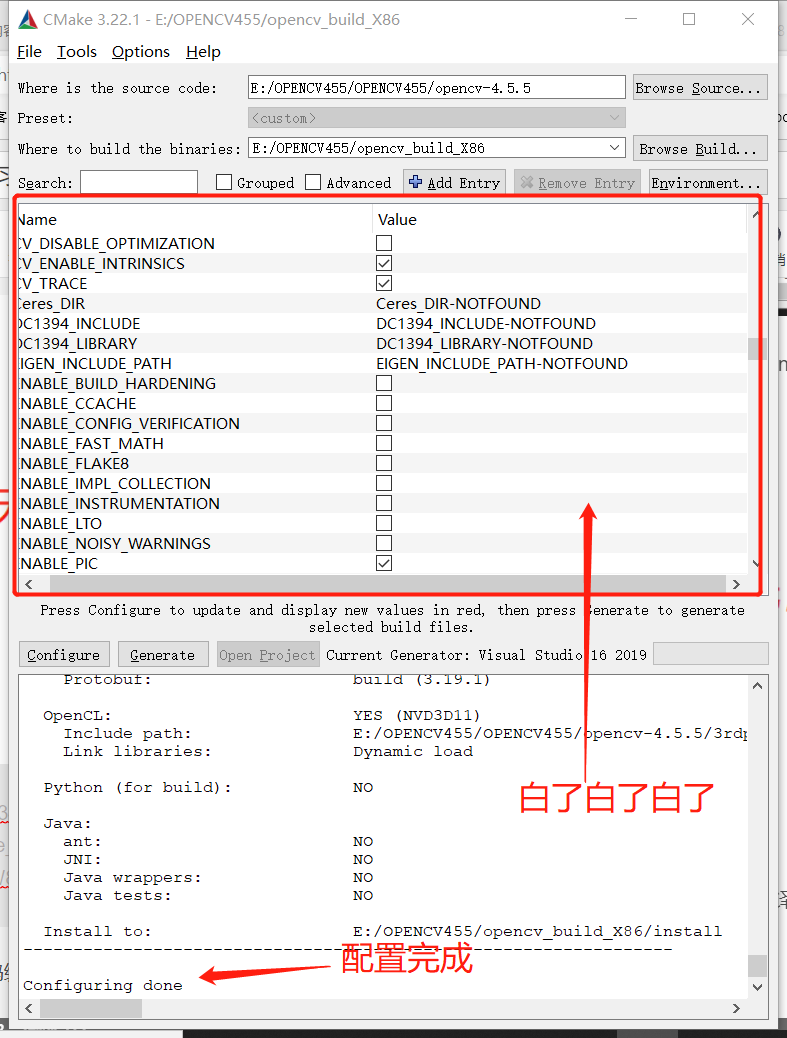
Task: Click the CMake logo icon in title bar
Action: [x=28, y=20]
